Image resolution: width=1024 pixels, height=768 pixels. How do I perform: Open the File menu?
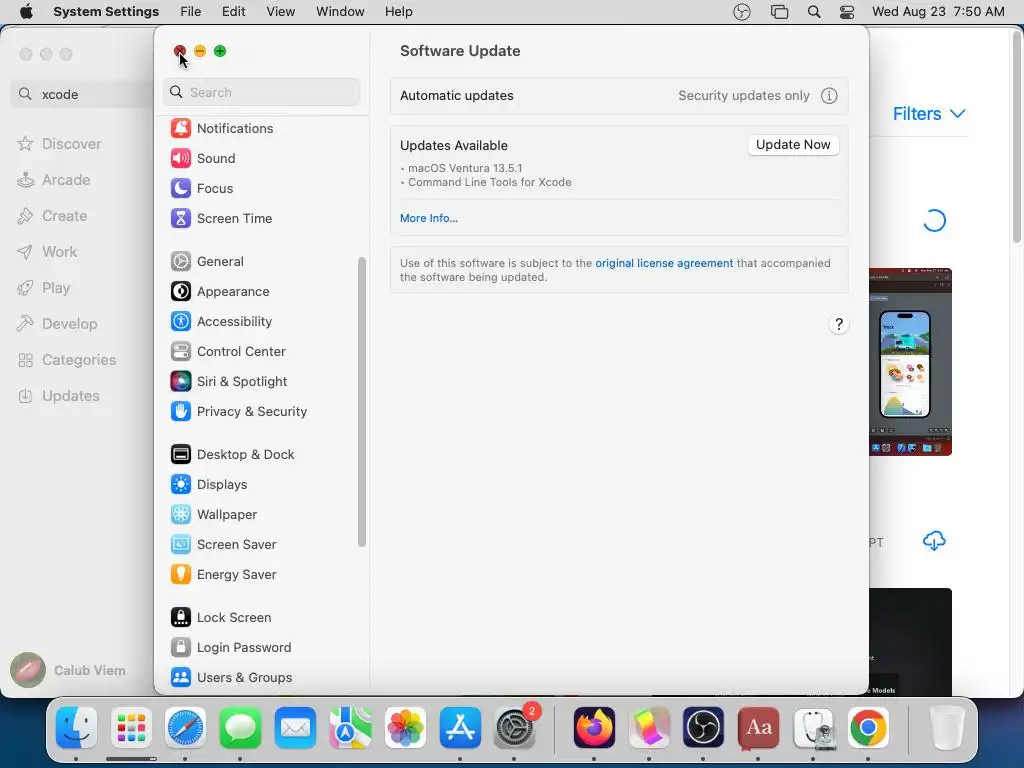(191, 12)
